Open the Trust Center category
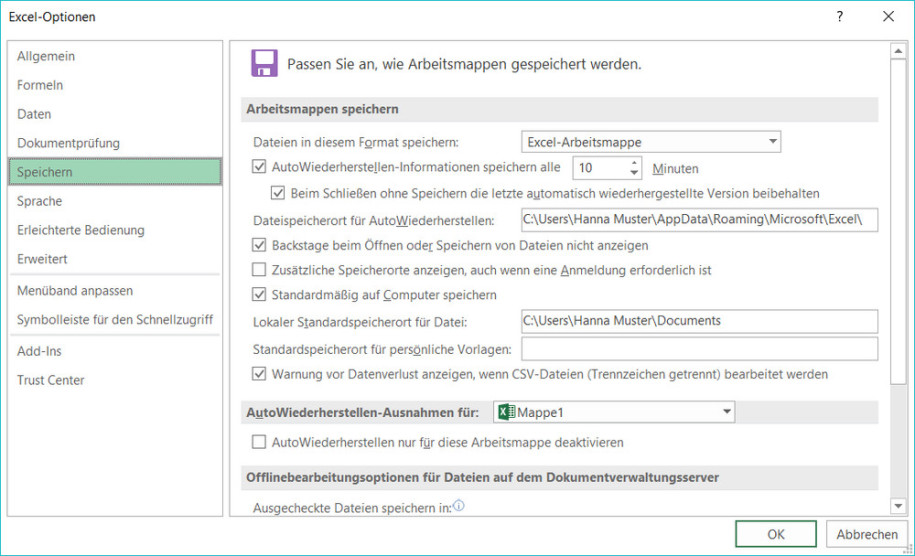The width and height of the screenshot is (915, 556). pyautogui.click(x=115, y=380)
